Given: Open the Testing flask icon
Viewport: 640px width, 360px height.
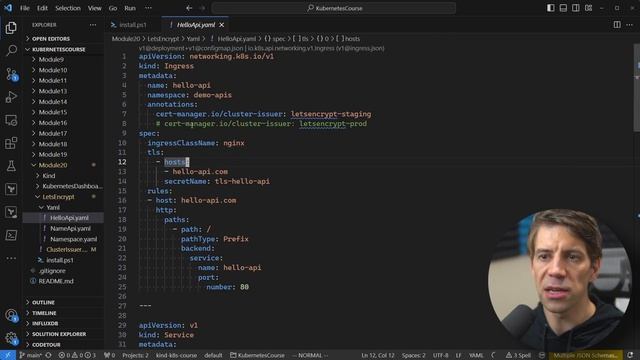Looking at the screenshot, I should click(x=11, y=166).
